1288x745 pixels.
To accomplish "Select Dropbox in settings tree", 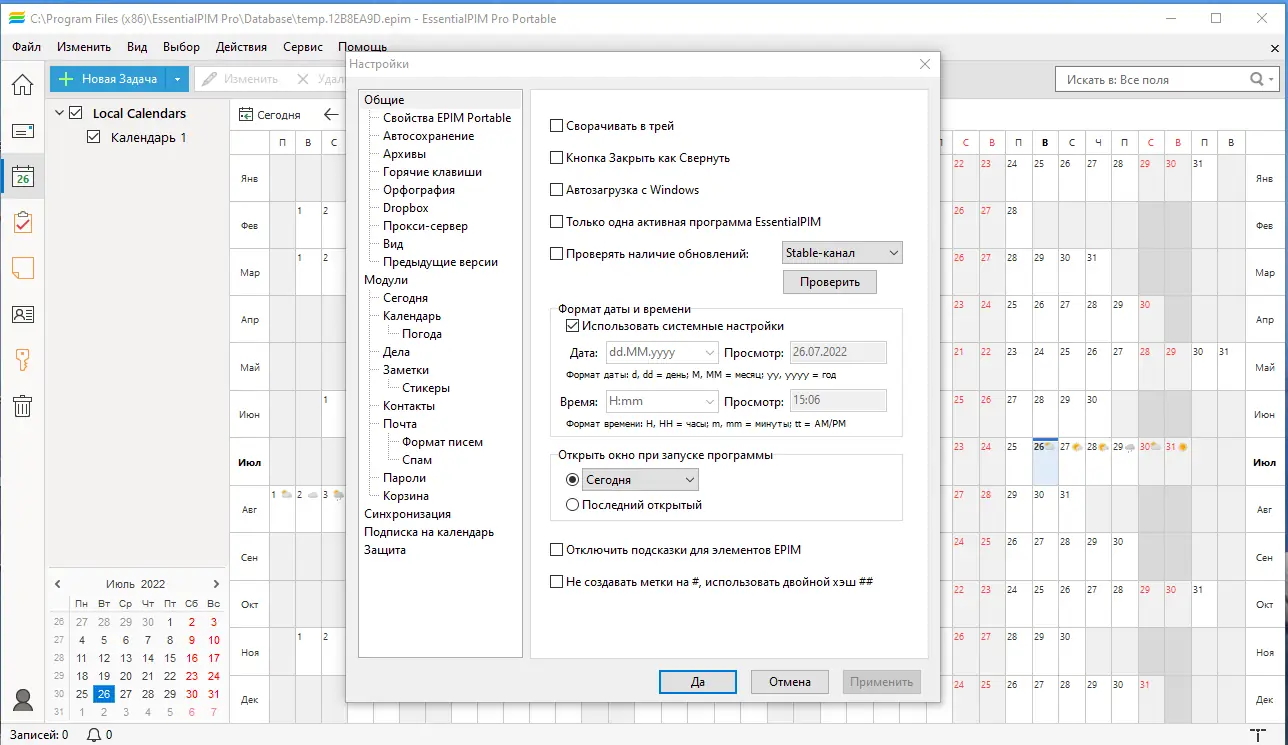I will tap(406, 208).
